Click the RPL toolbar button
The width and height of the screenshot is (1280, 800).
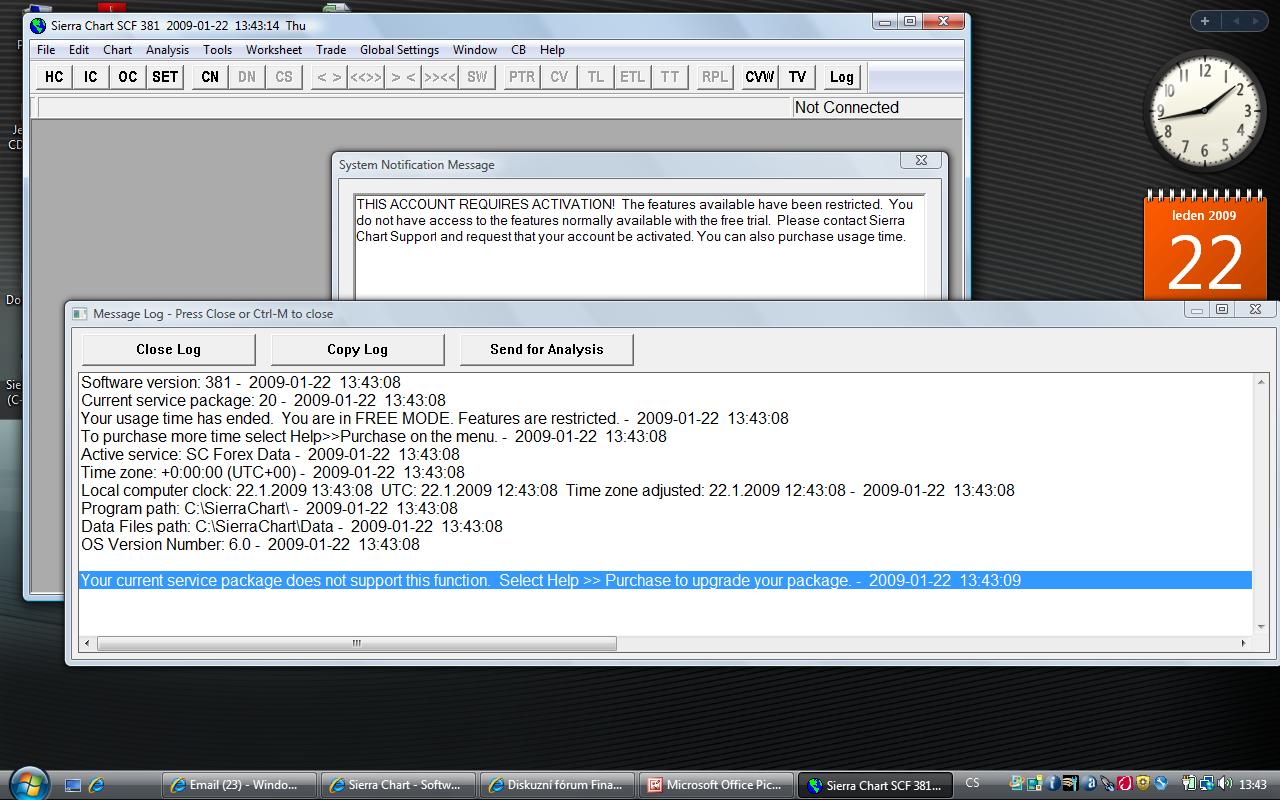(715, 77)
